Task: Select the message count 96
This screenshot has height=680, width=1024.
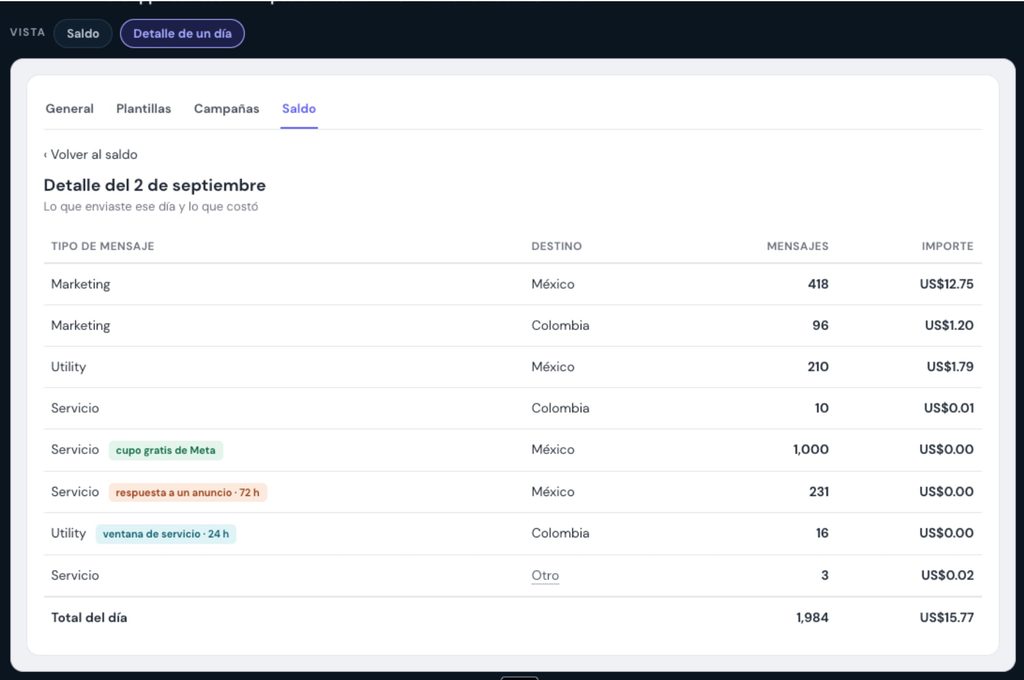Action: click(x=820, y=325)
